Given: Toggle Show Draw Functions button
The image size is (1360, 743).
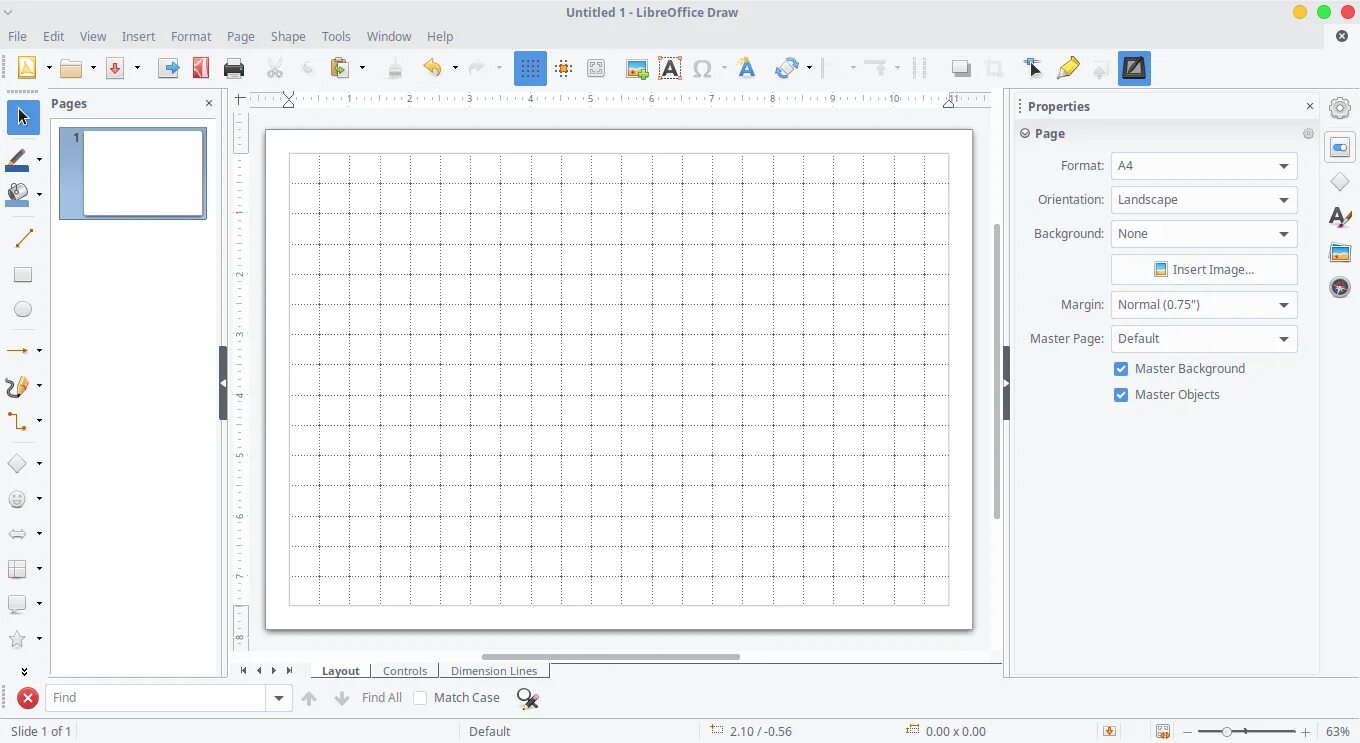Looking at the screenshot, I should click(x=1134, y=68).
